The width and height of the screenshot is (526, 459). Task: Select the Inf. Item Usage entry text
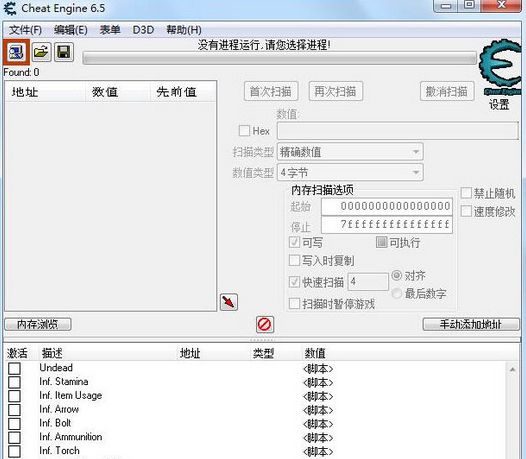[70, 396]
